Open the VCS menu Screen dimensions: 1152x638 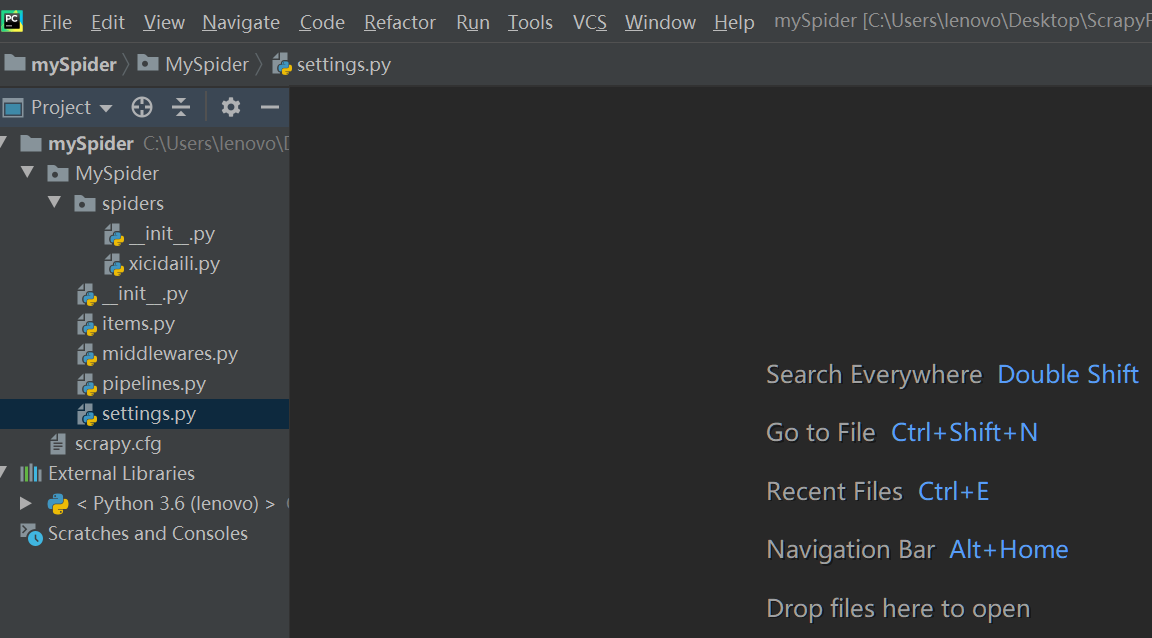pyautogui.click(x=589, y=23)
